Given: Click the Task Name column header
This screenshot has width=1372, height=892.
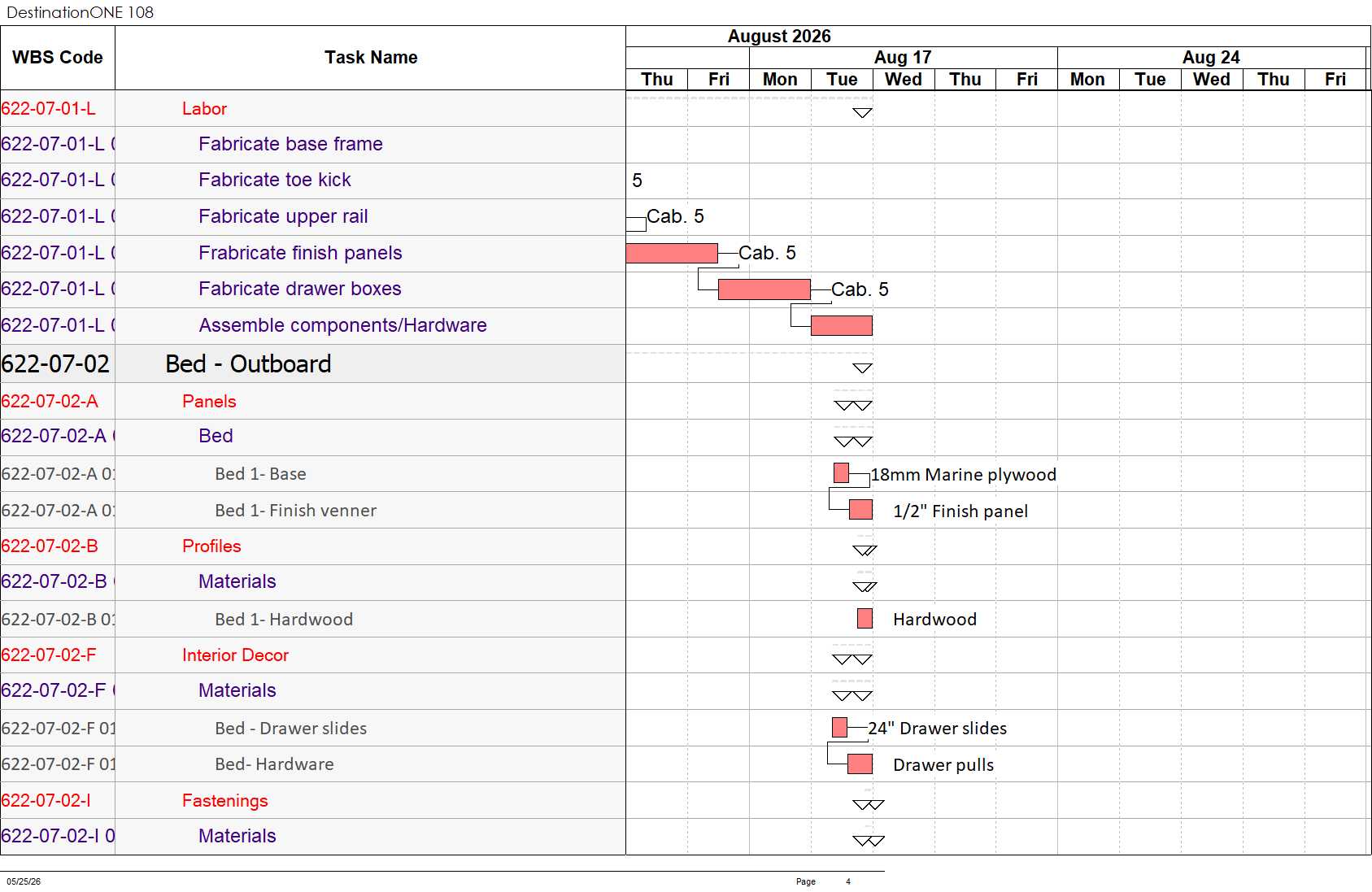Looking at the screenshot, I should tap(371, 58).
